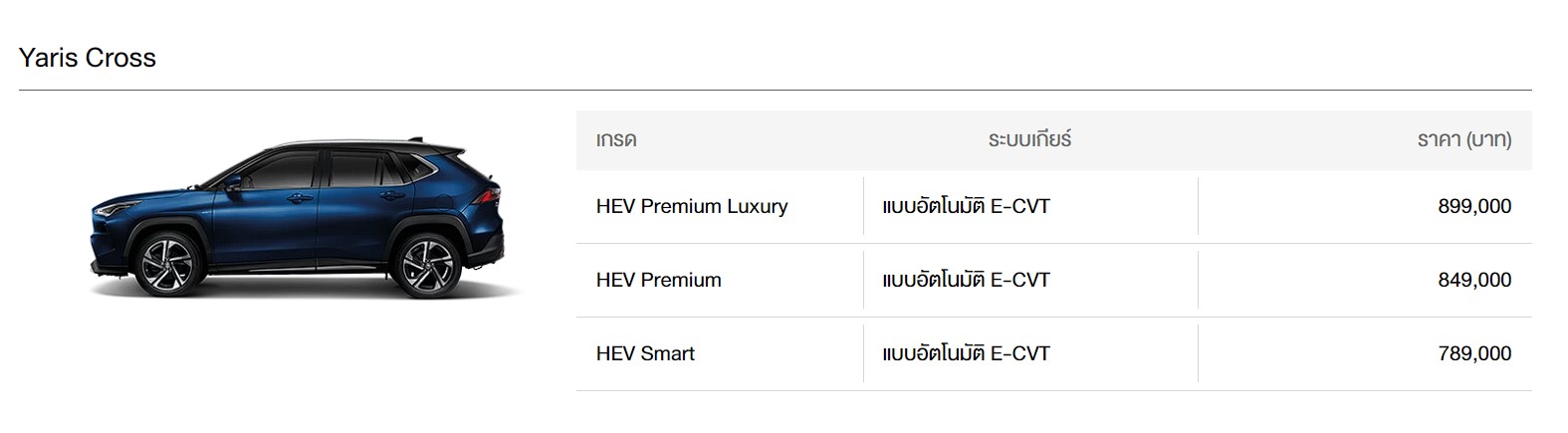Select the HEV Premium grade
Viewport: 1568px width, 433px height.
pos(659,281)
